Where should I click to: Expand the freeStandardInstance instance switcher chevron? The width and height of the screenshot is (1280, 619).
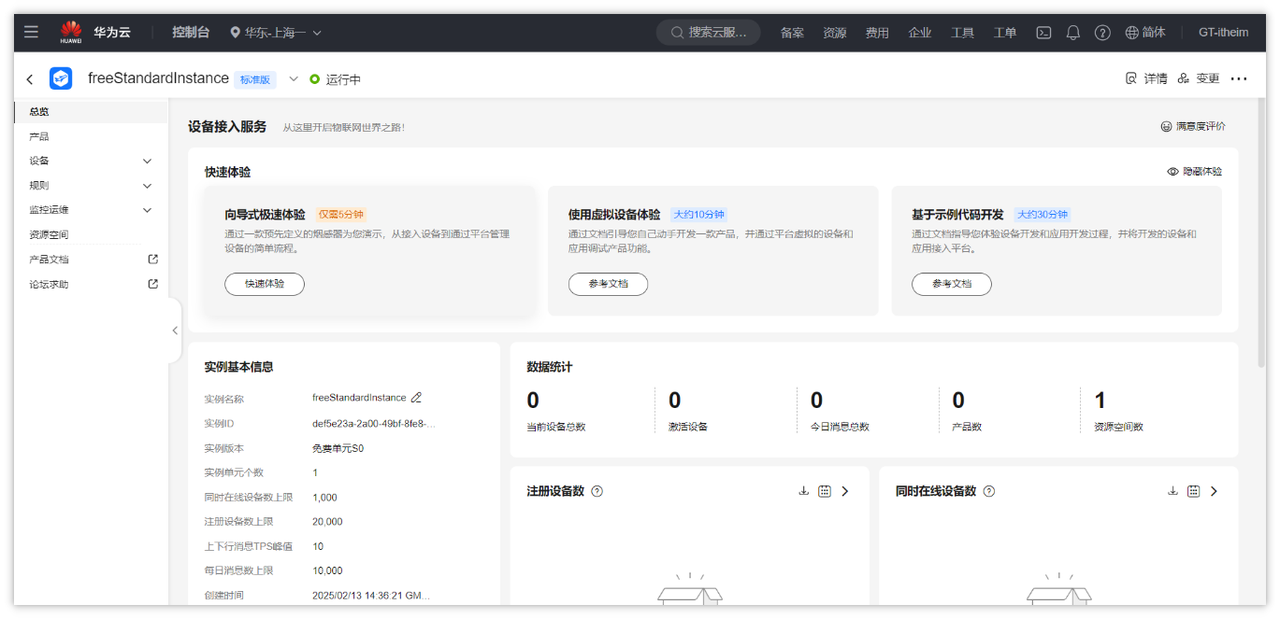pyautogui.click(x=294, y=79)
